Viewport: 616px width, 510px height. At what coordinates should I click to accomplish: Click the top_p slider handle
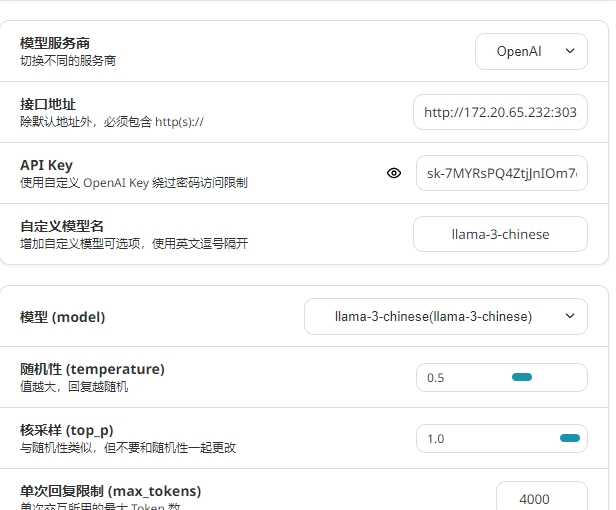570,438
